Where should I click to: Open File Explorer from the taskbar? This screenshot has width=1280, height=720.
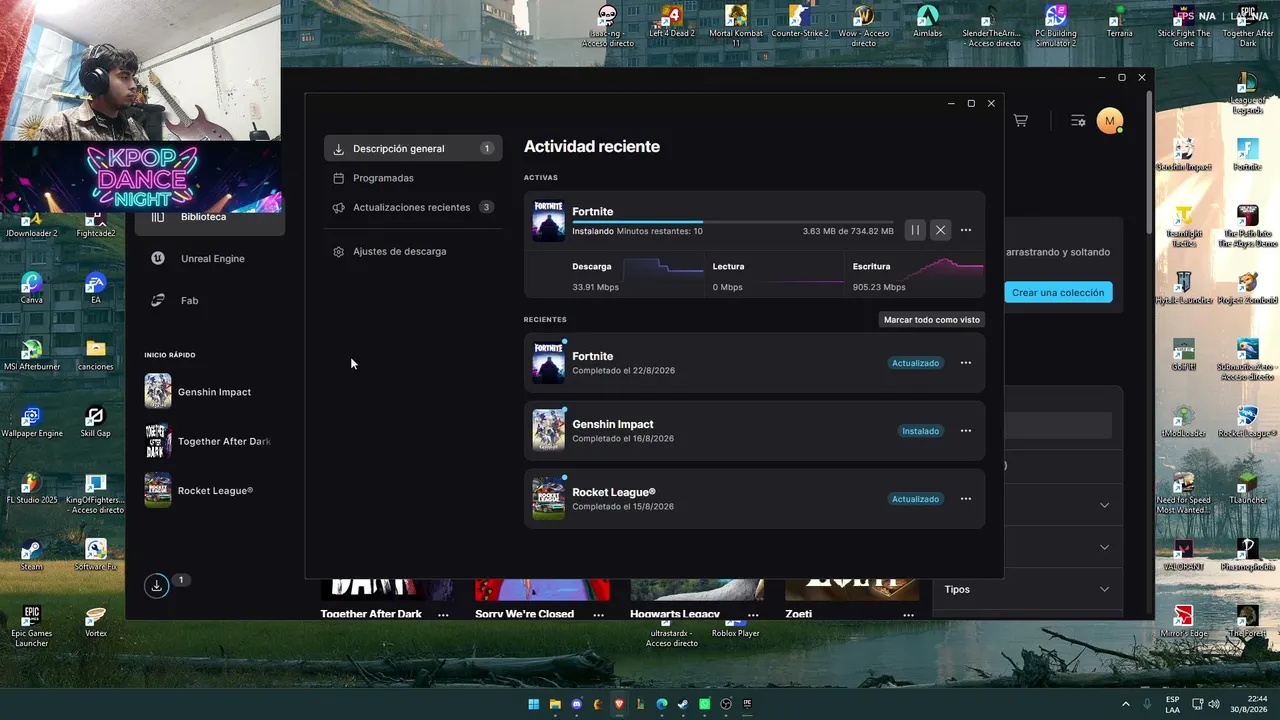[555, 704]
